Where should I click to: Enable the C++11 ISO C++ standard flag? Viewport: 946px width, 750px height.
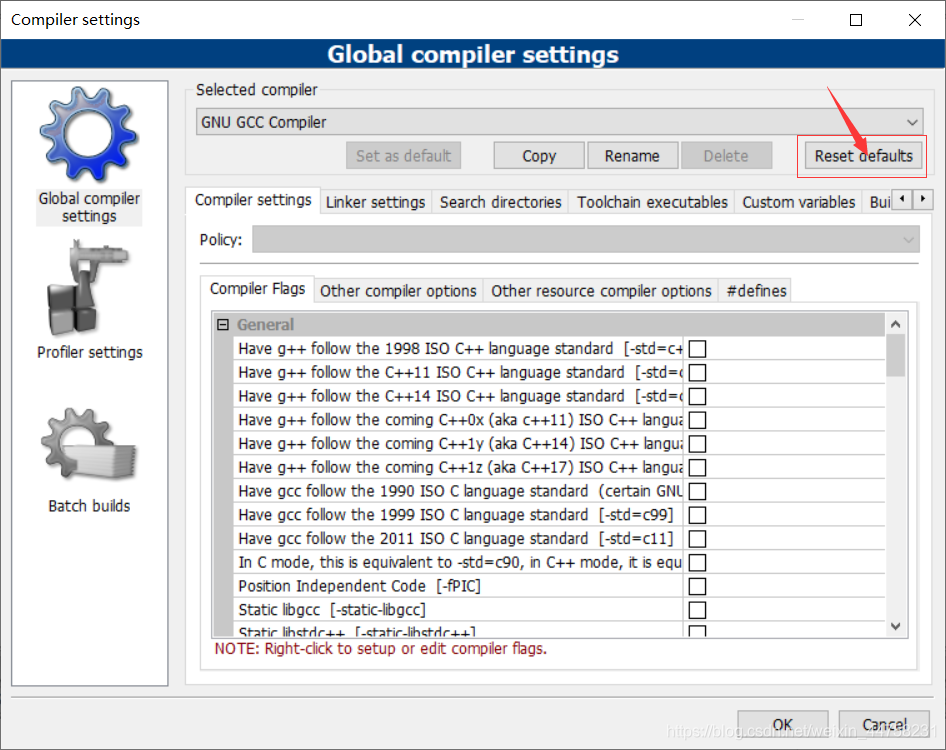pos(697,372)
